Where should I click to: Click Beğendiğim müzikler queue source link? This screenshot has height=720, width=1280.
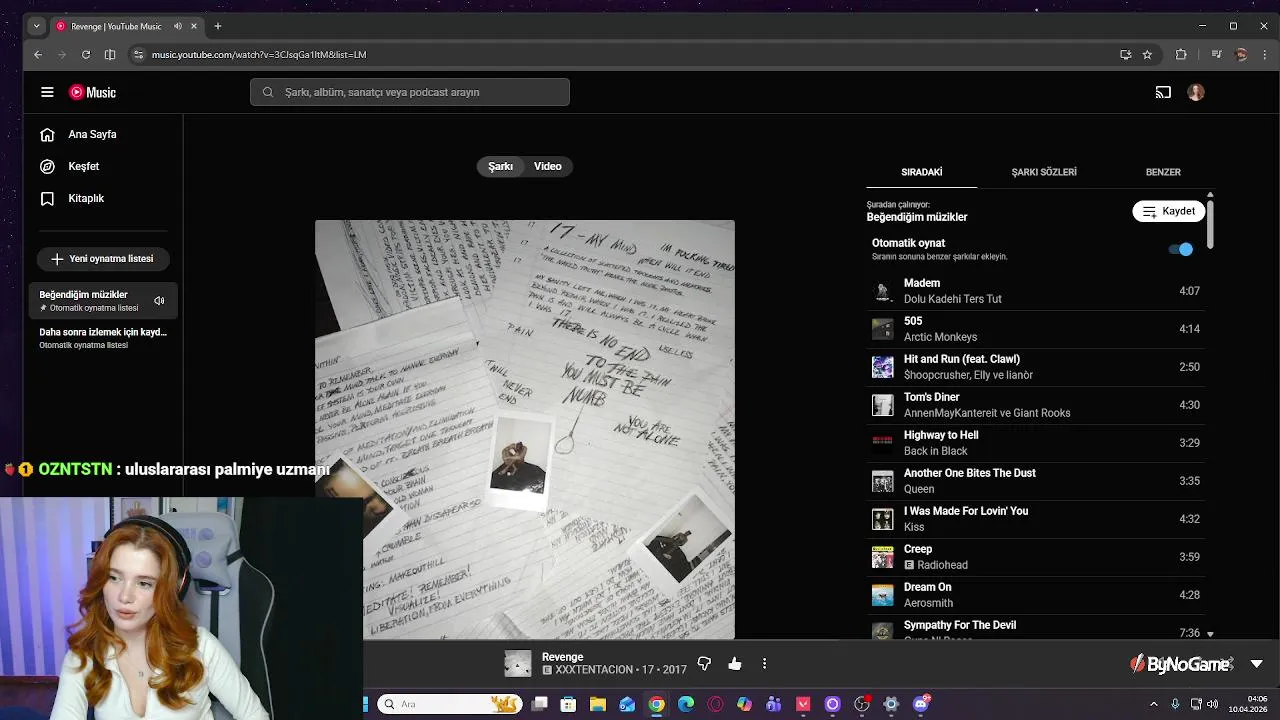point(917,217)
